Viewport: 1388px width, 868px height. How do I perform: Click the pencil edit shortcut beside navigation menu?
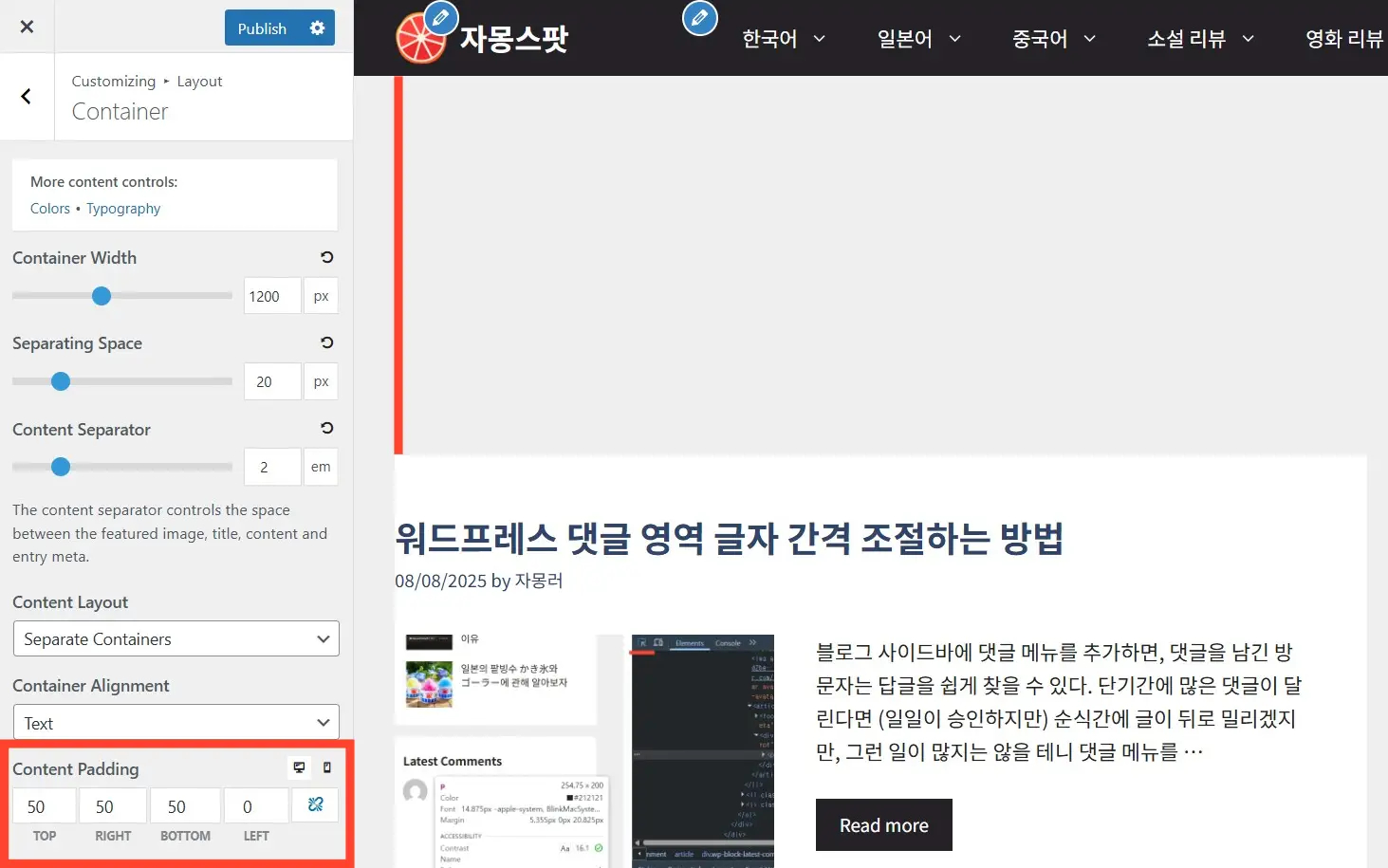point(699,18)
